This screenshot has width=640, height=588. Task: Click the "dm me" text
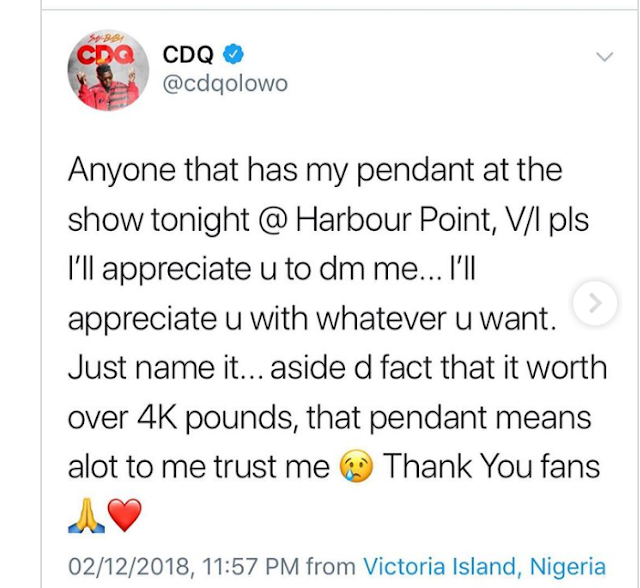[369, 269]
